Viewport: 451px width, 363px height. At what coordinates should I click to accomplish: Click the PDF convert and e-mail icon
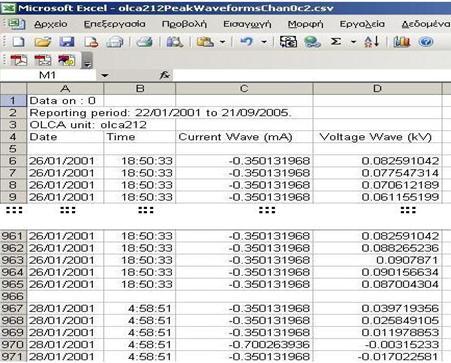pos(43,60)
